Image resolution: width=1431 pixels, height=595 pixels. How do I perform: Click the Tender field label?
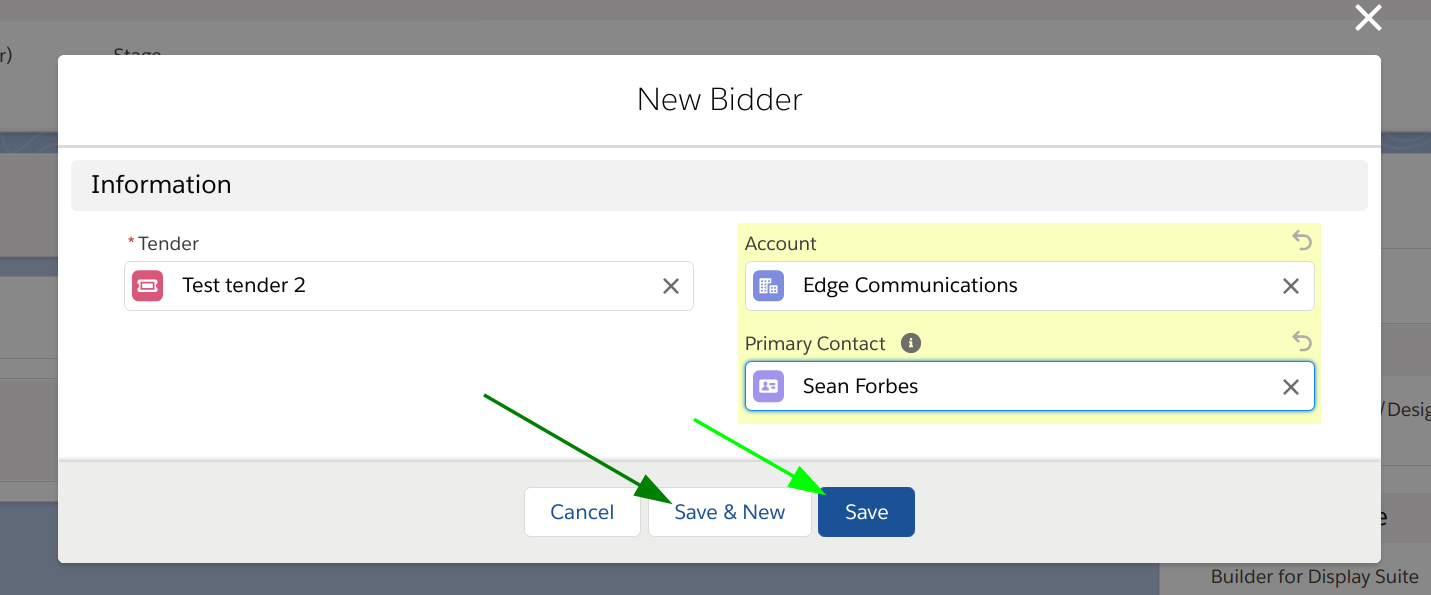168,243
